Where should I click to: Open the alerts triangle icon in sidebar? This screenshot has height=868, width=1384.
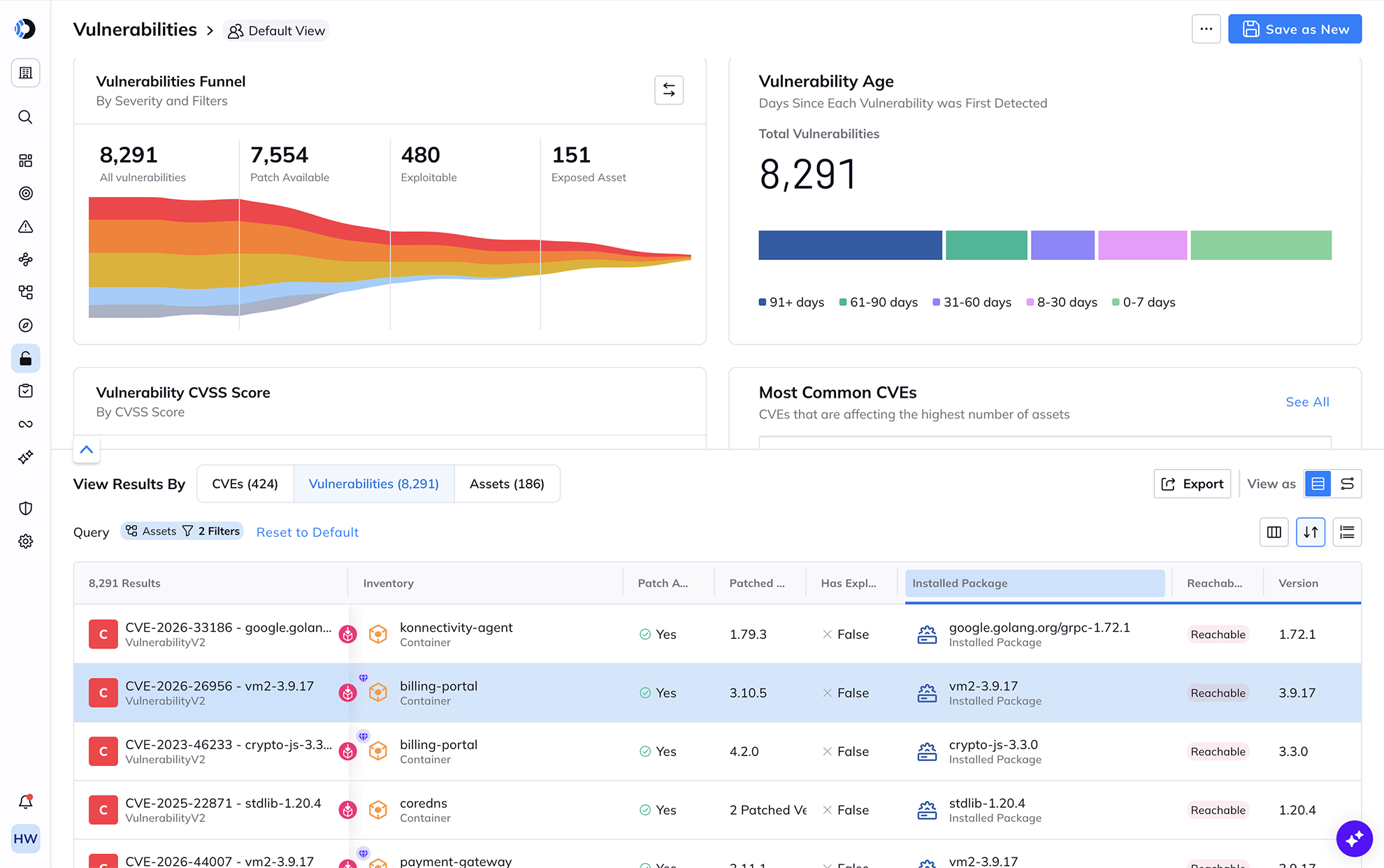click(26, 226)
